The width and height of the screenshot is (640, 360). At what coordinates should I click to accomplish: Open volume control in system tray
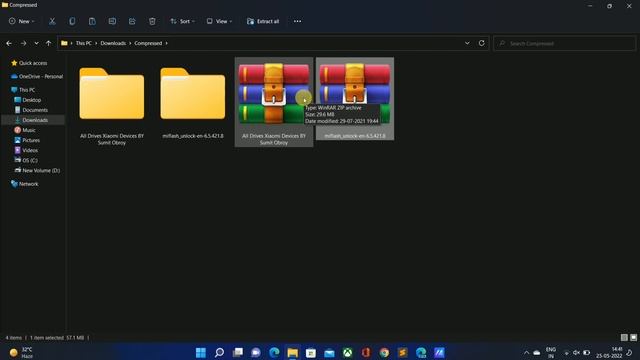coord(576,353)
